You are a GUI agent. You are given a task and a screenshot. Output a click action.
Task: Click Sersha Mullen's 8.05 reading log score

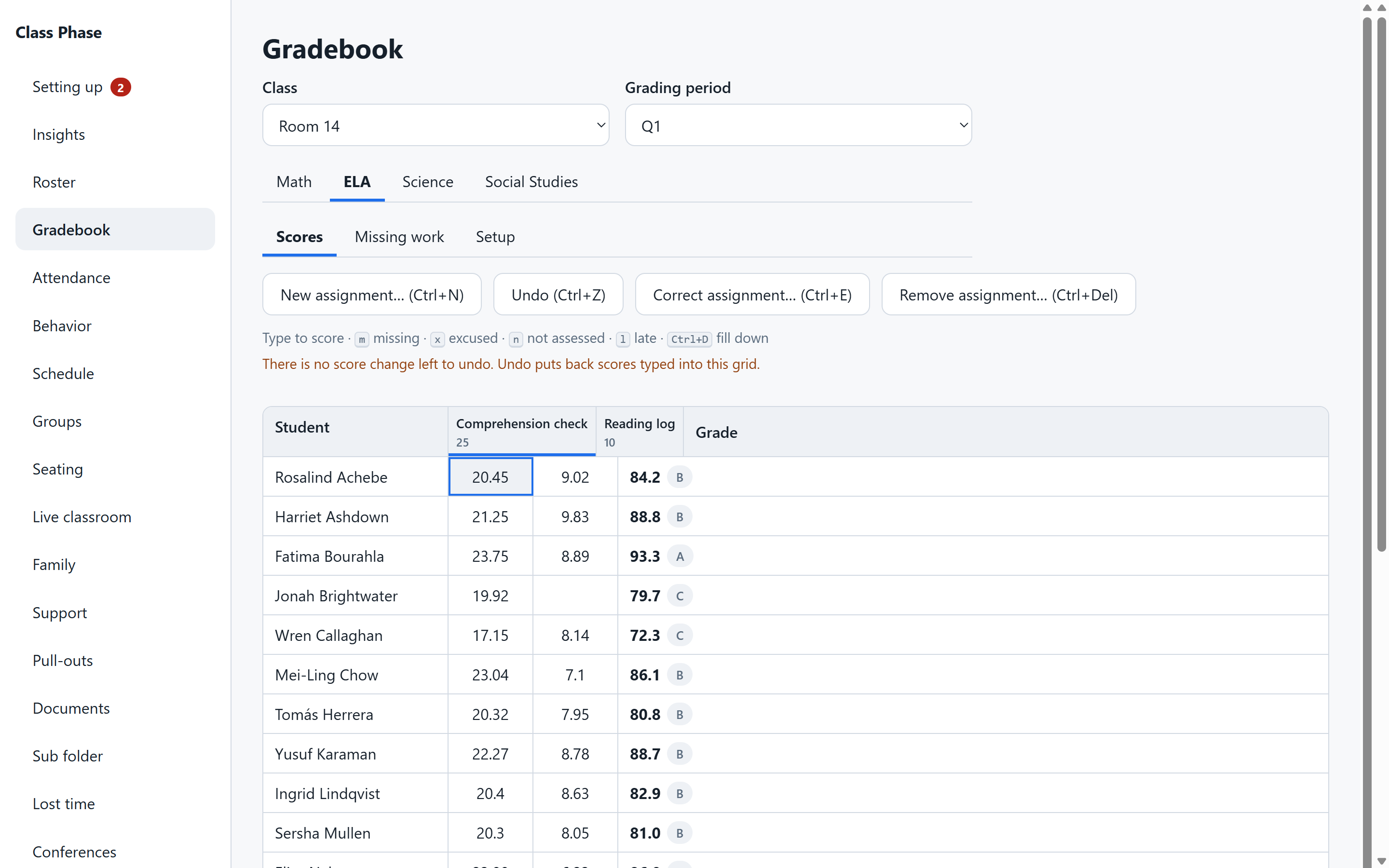click(x=575, y=833)
